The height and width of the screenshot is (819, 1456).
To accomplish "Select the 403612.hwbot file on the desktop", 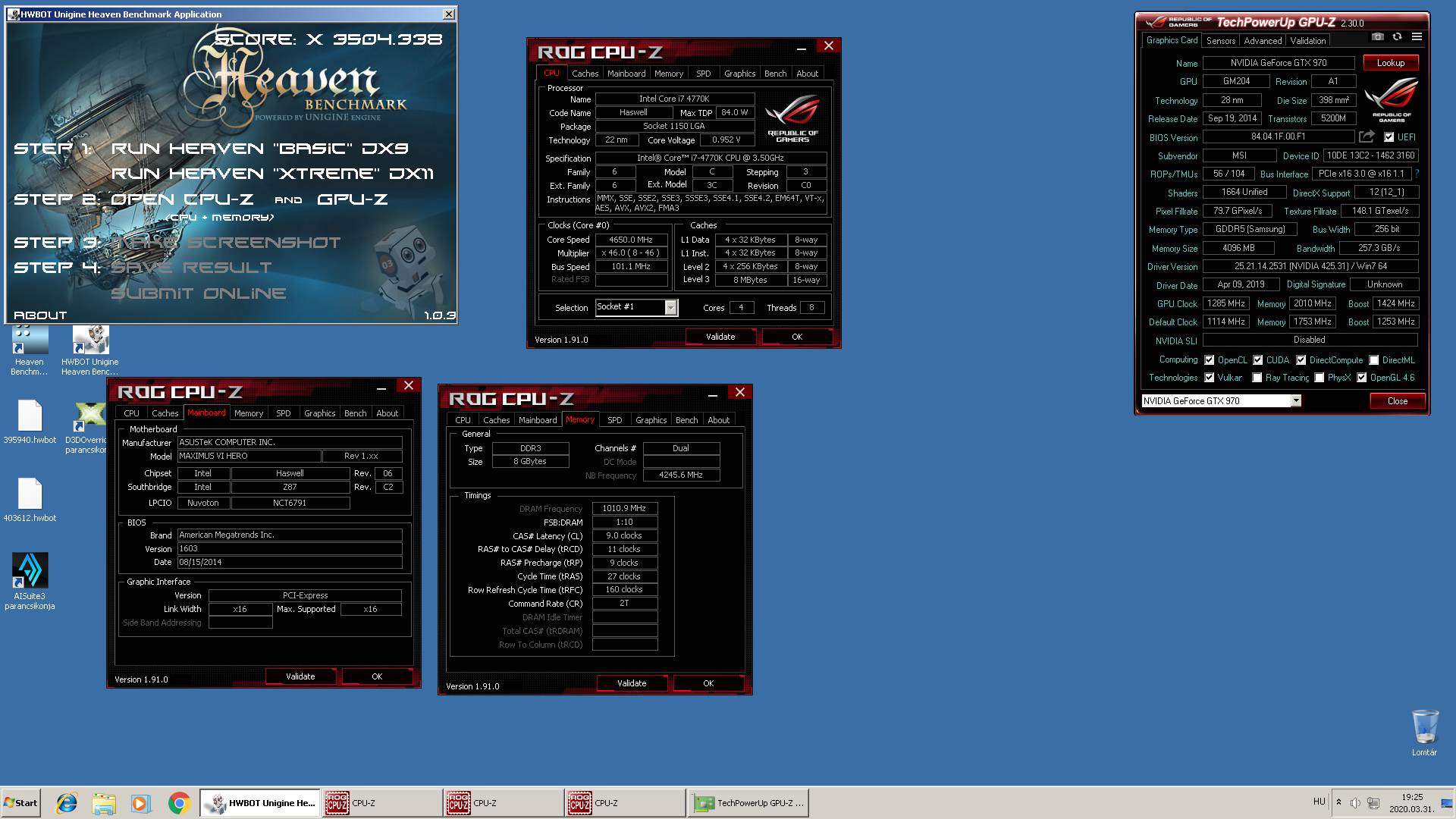I will click(x=30, y=500).
